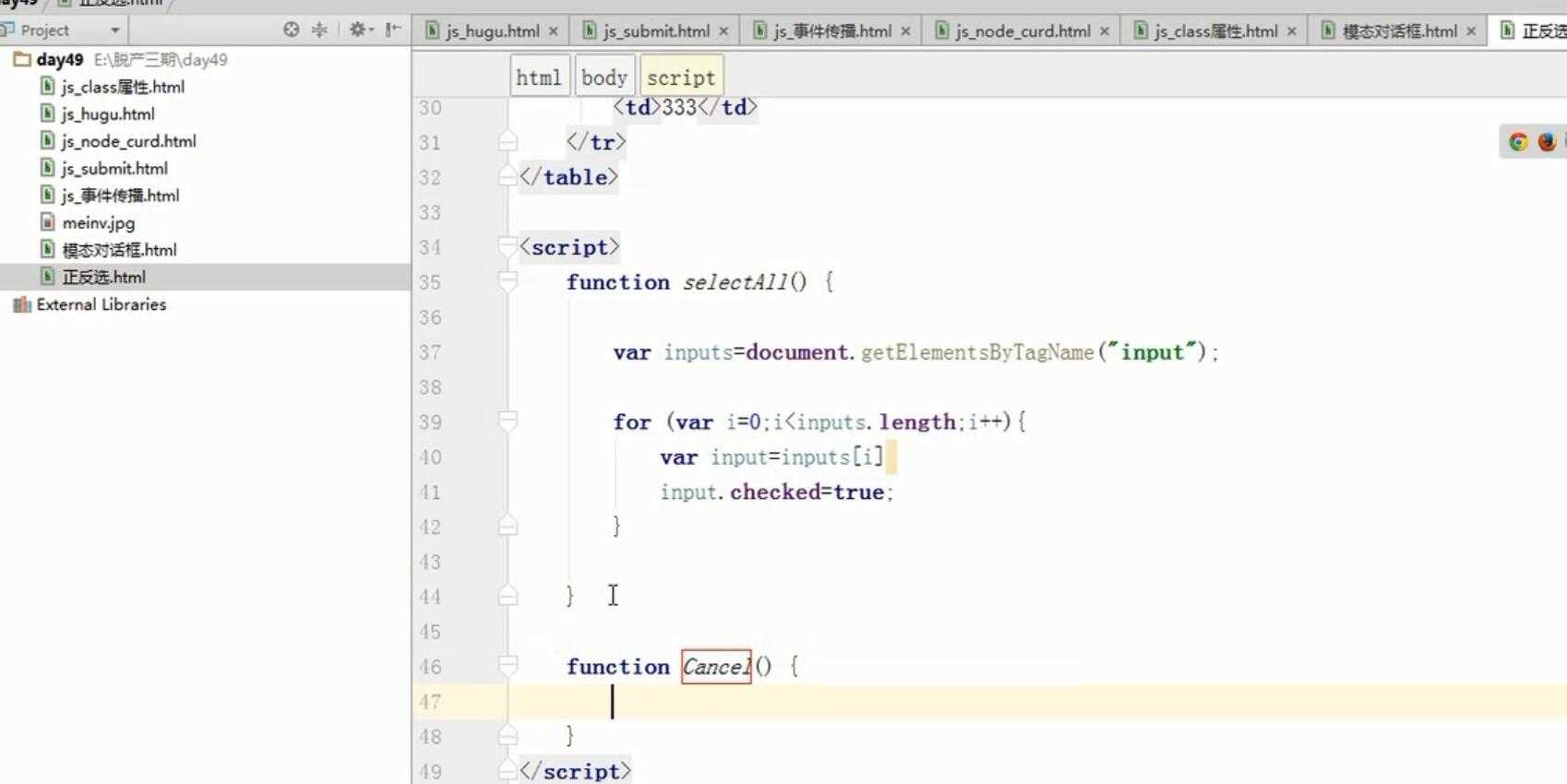The image size is (1567, 784).
Task: Close the js_class属性.html tab
Action: [x=1291, y=31]
